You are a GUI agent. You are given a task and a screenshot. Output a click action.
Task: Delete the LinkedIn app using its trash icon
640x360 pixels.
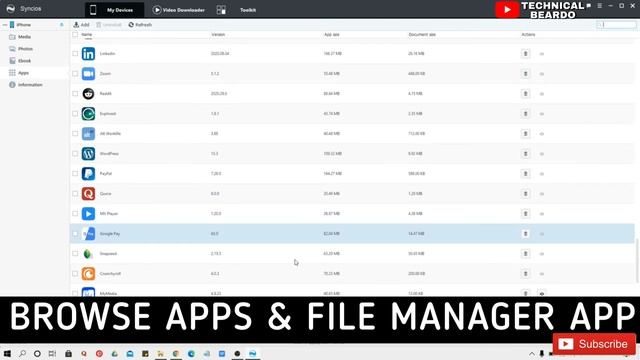(x=526, y=53)
